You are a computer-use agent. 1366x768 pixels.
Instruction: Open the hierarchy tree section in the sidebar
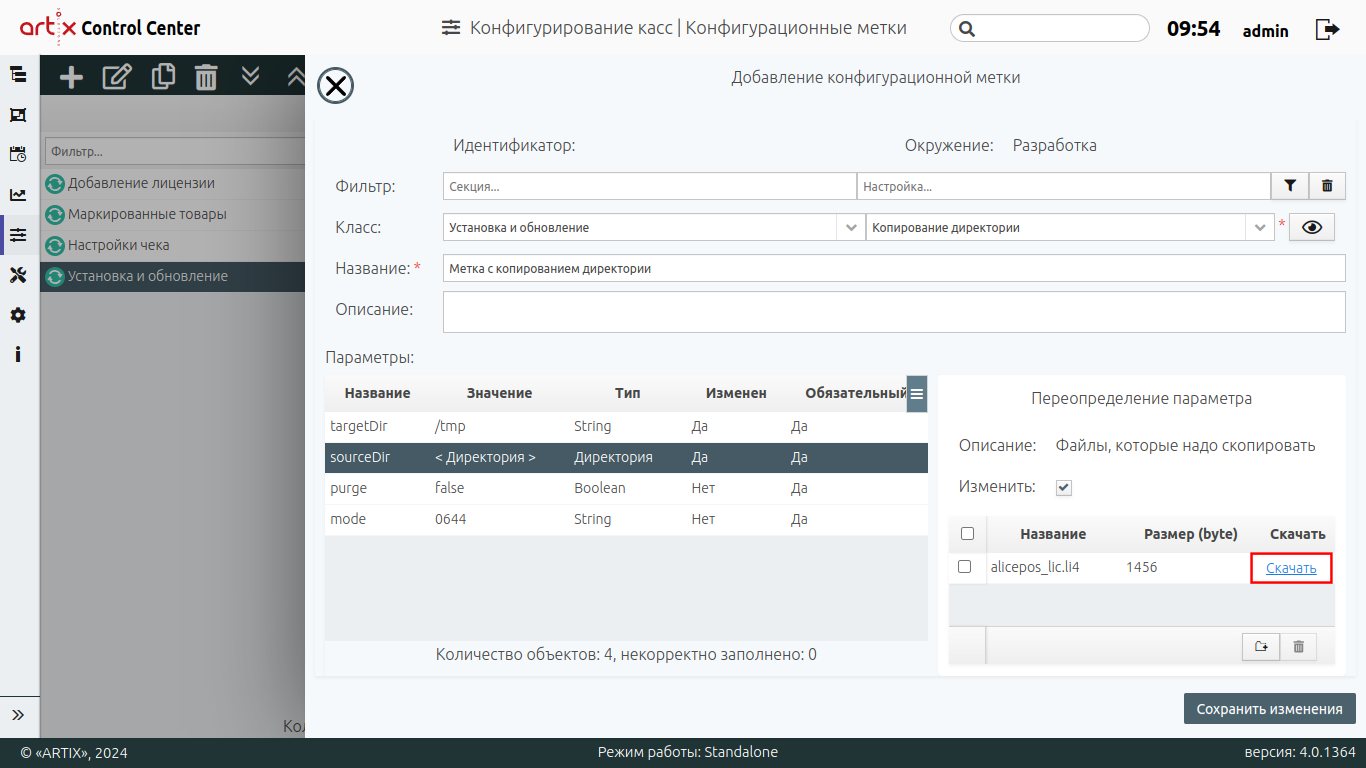point(18,74)
